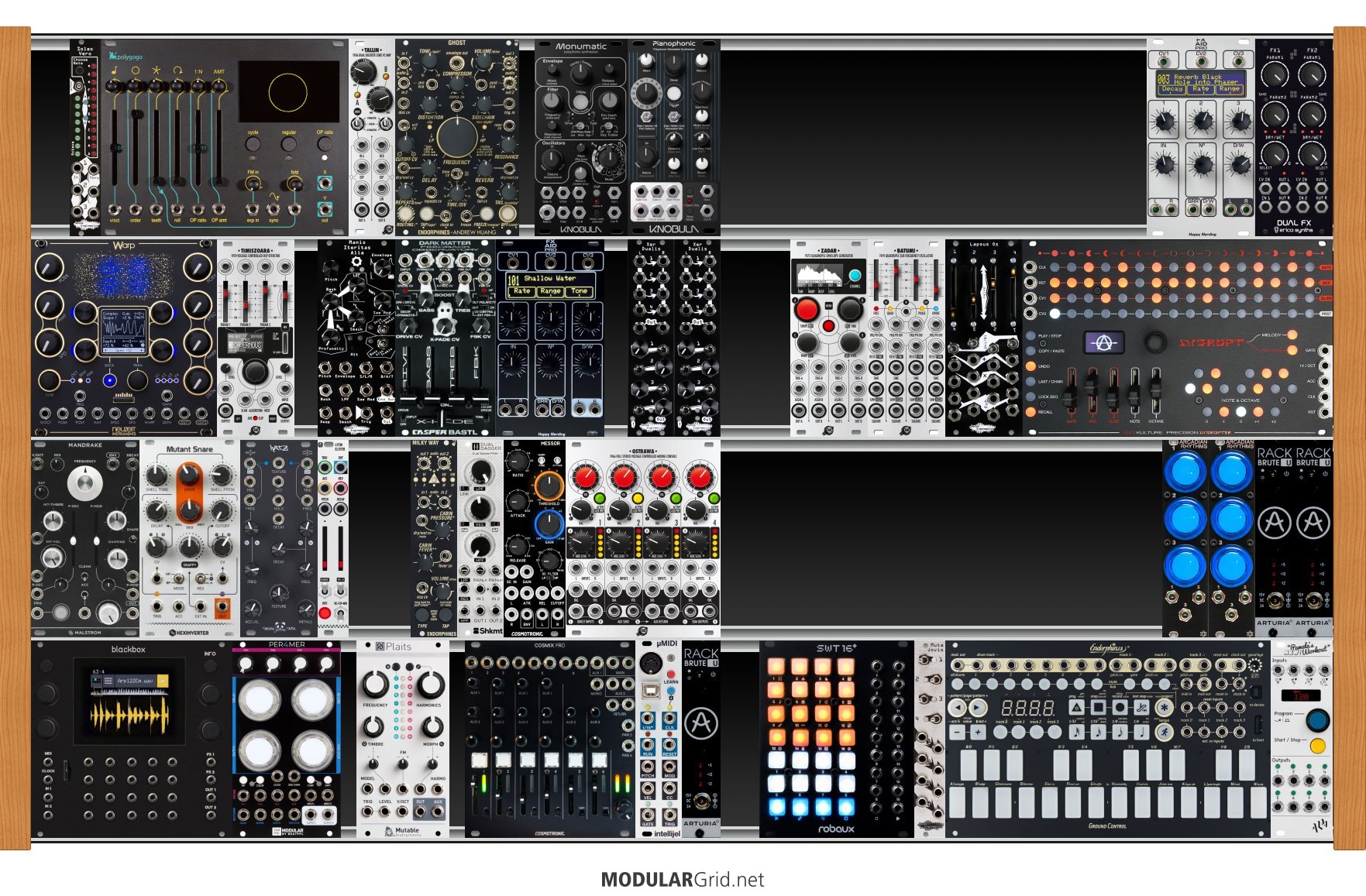Toggle switch 3 on Muta Jovis
The height and width of the screenshot is (896, 1366).
pyautogui.click(x=924, y=699)
